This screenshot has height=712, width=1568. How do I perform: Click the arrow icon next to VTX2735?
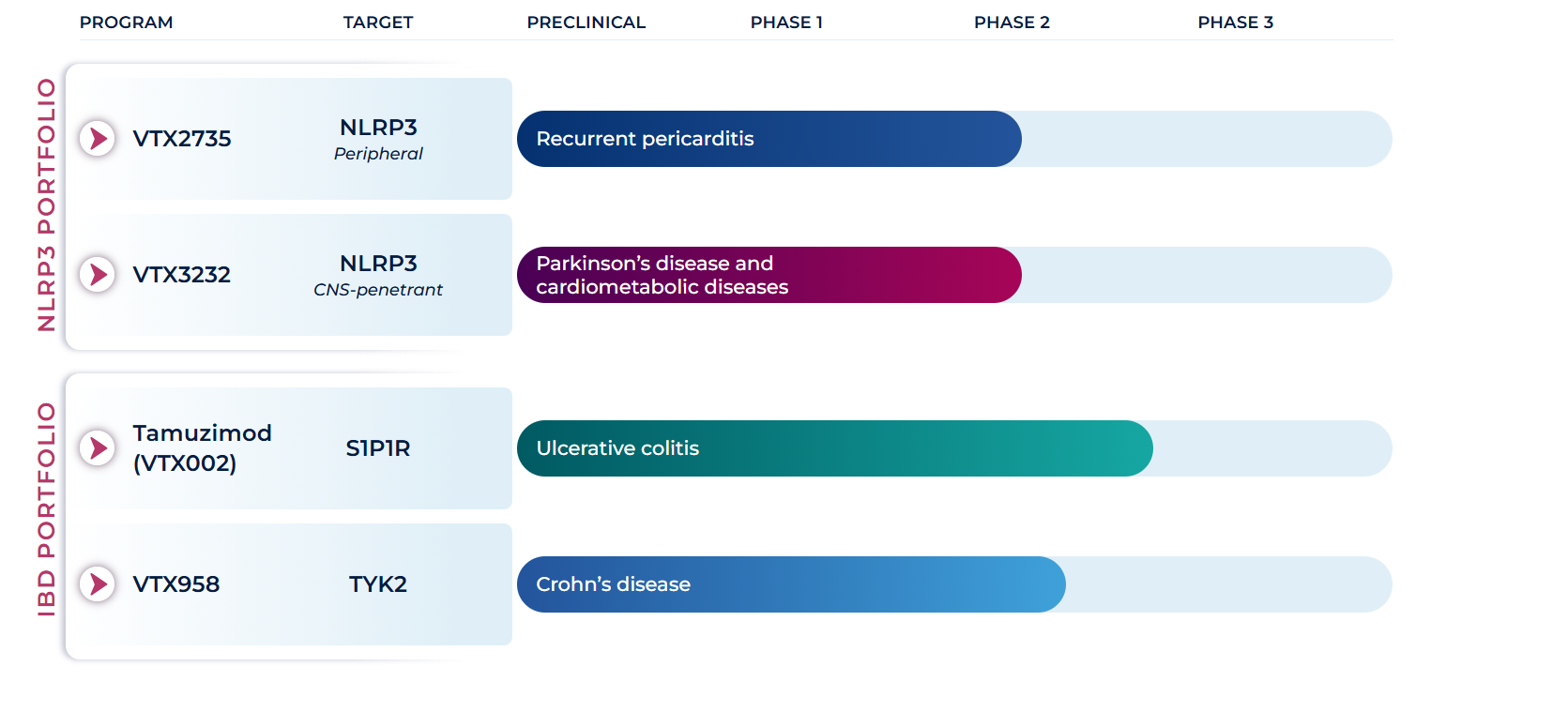[x=98, y=139]
